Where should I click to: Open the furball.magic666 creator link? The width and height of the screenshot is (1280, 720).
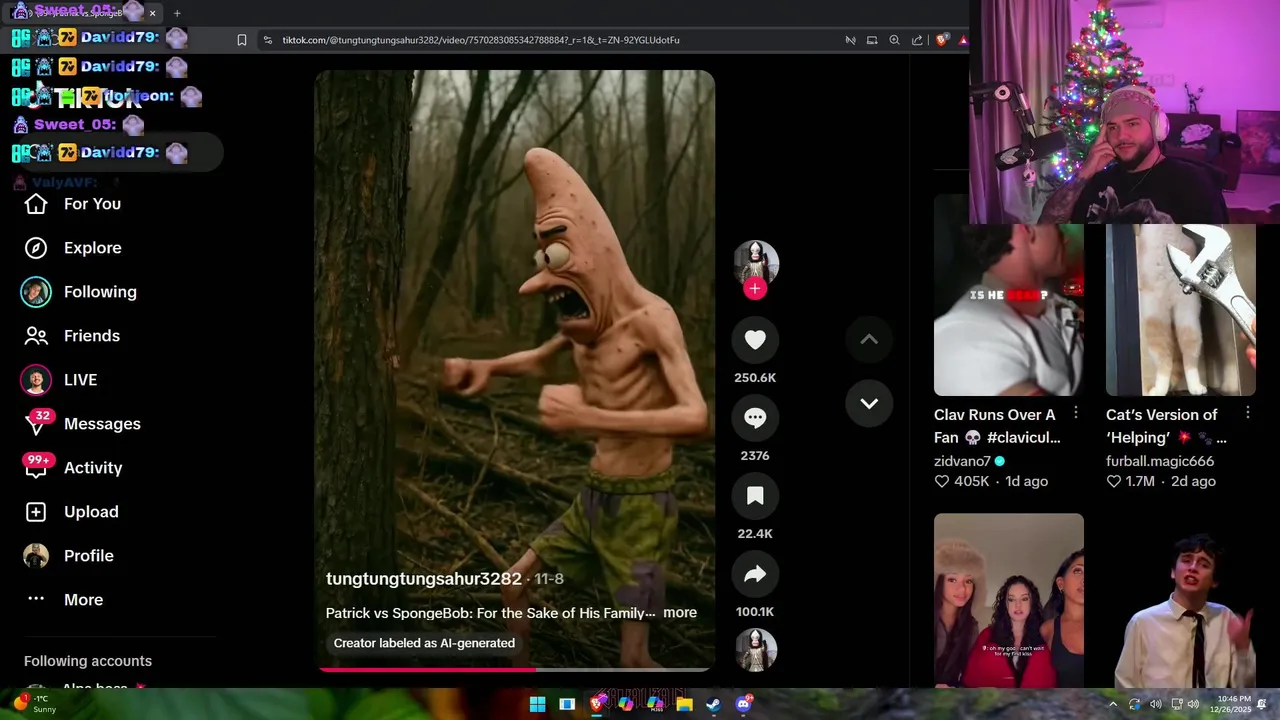pos(1160,461)
